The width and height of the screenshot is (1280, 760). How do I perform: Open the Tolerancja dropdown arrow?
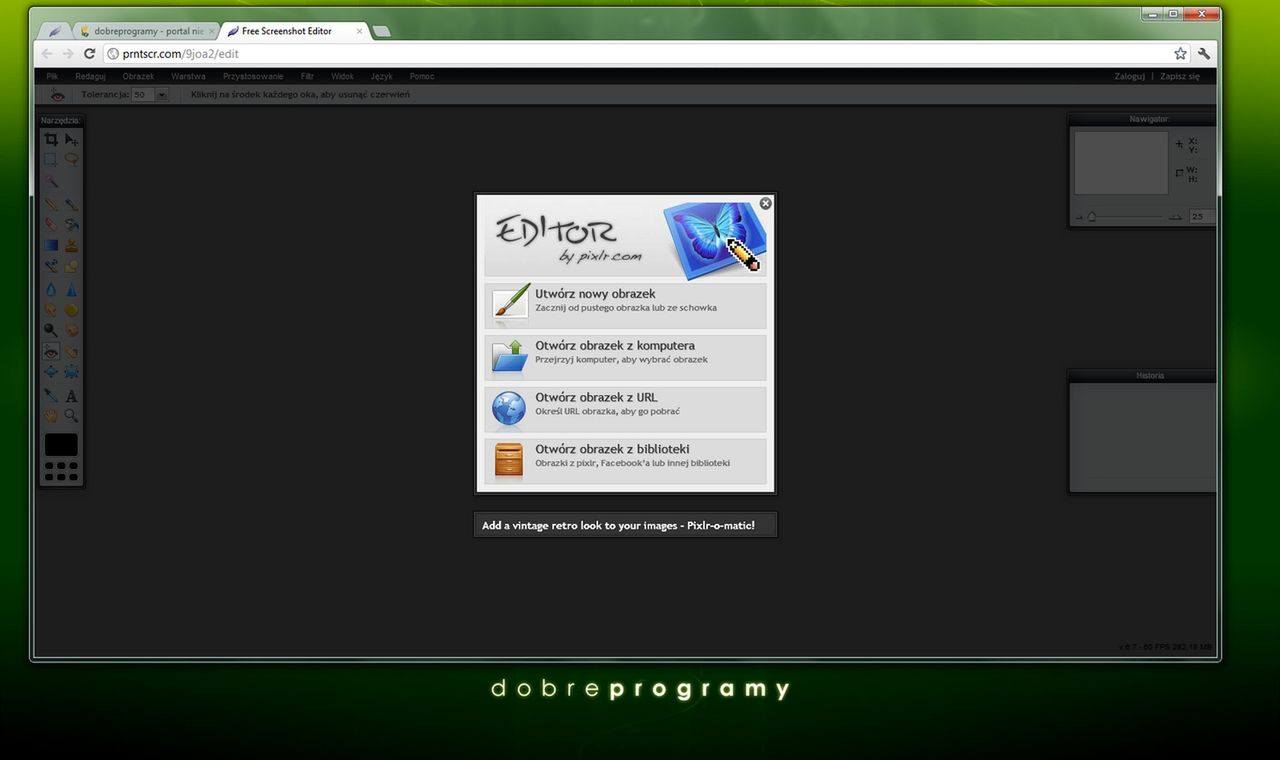[162, 94]
